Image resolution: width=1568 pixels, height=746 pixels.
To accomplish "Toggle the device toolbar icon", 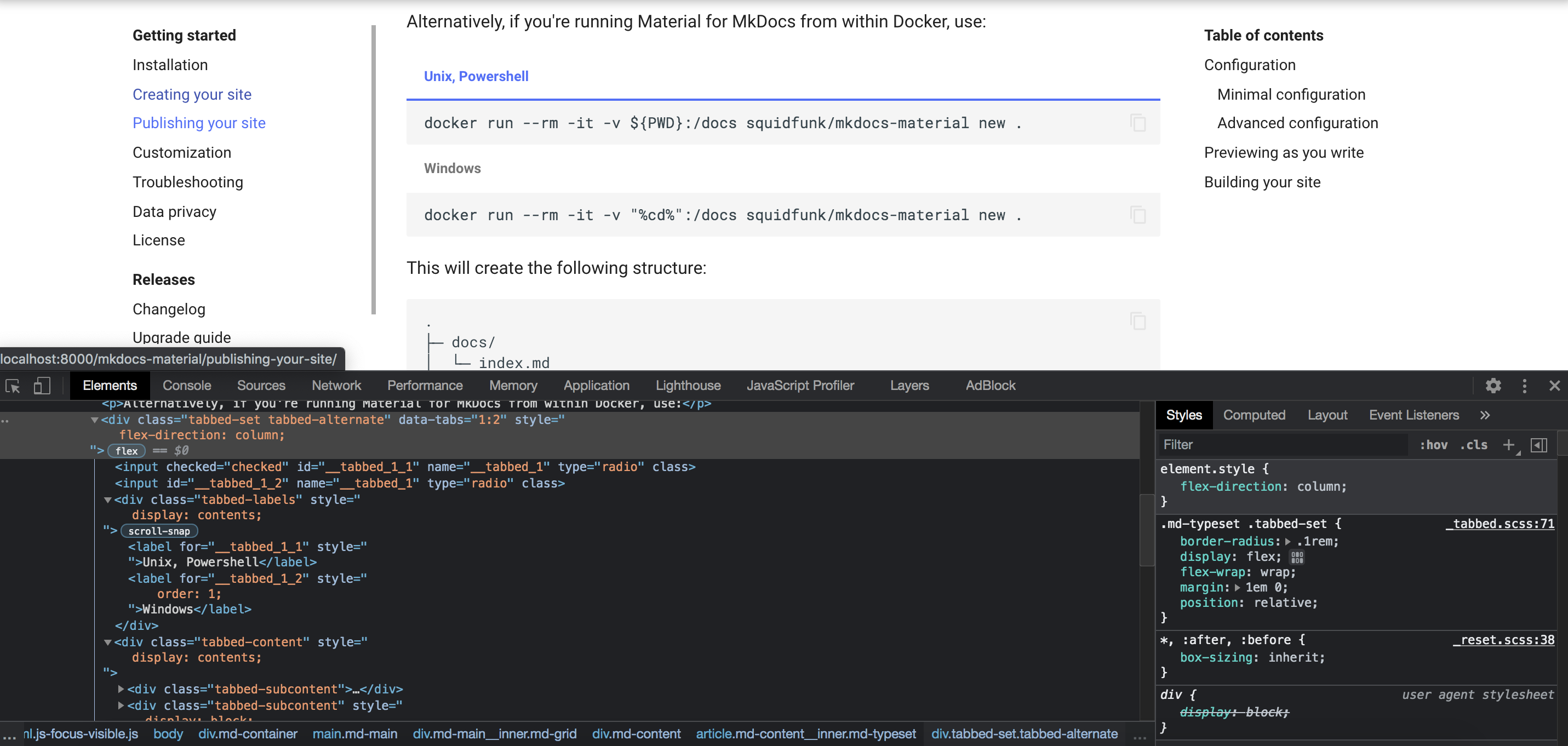I will (x=42, y=386).
